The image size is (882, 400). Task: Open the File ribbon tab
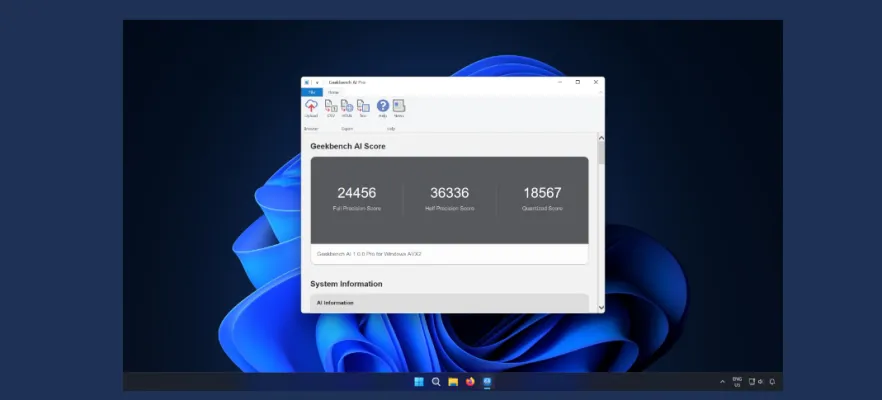pos(312,92)
